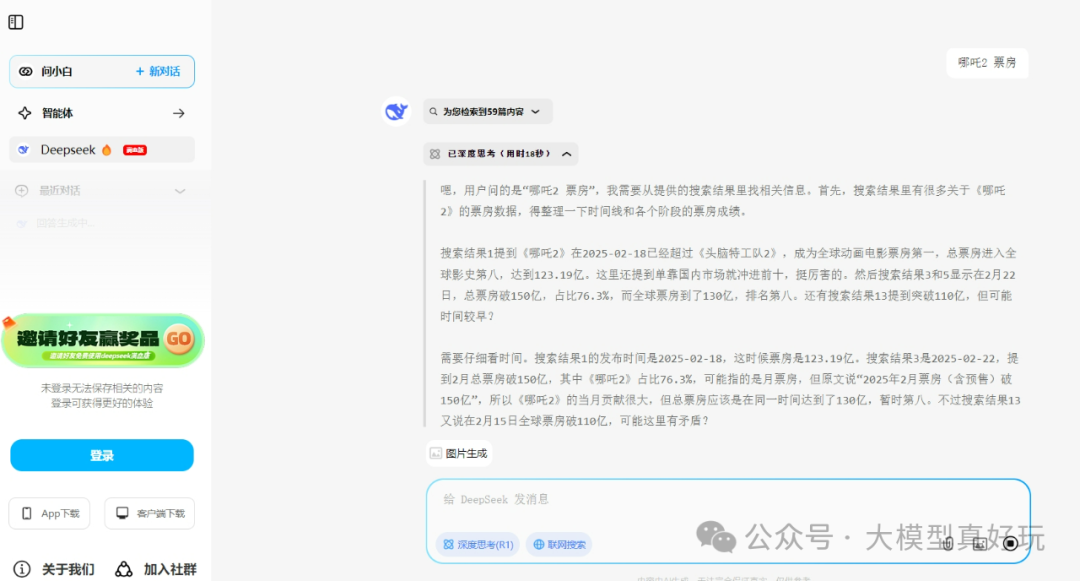Click the search magnifier icon in results chip
The image size is (1080, 581).
(433, 112)
